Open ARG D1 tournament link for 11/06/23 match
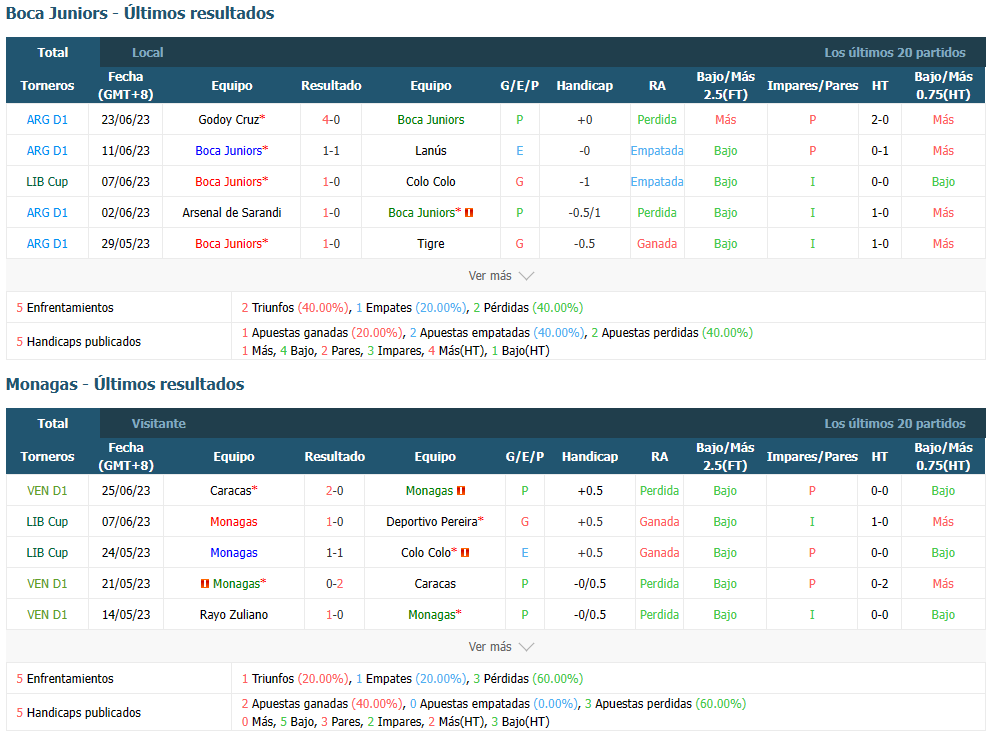The width and height of the screenshot is (994, 739). point(47,151)
